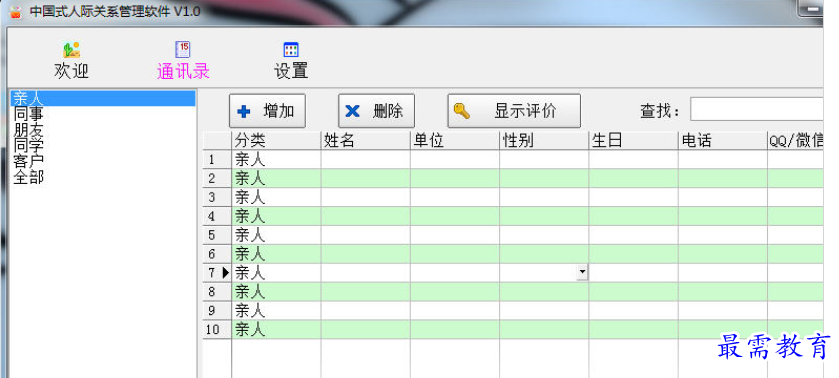Viewport: 839px width, 378px height.
Task: Click the 姓名 column header
Action: tap(365, 140)
